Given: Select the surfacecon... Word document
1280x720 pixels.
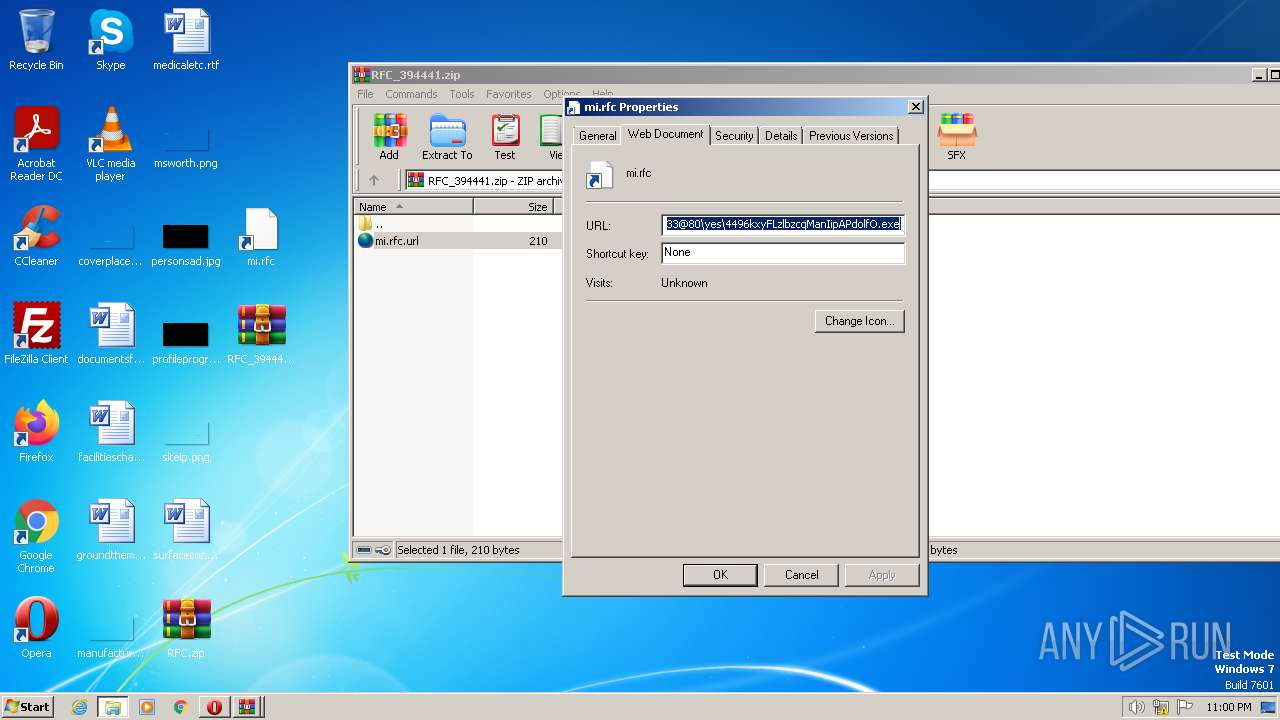Looking at the screenshot, I should tap(186, 530).
